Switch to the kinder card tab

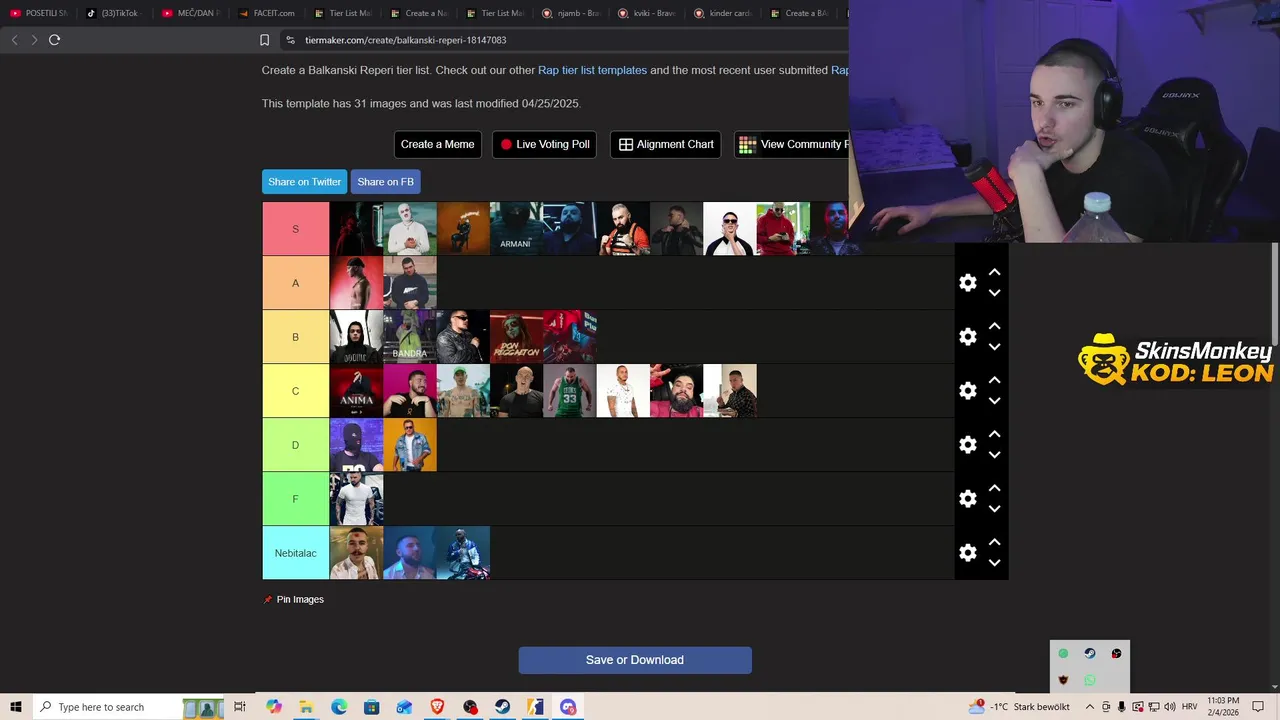(x=722, y=13)
